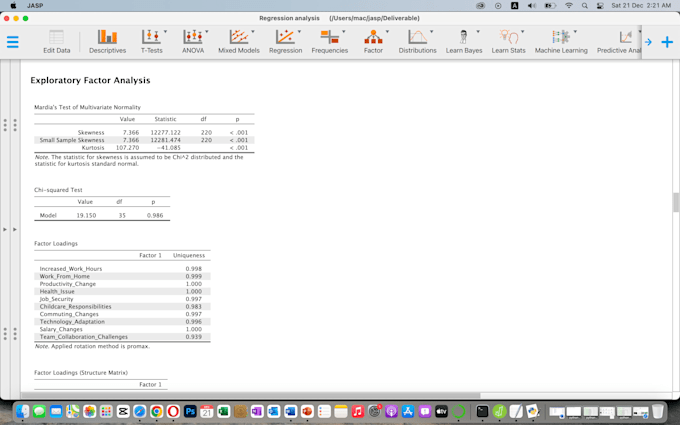Select the Chi-squared Test table title
680x425 pixels.
point(58,190)
